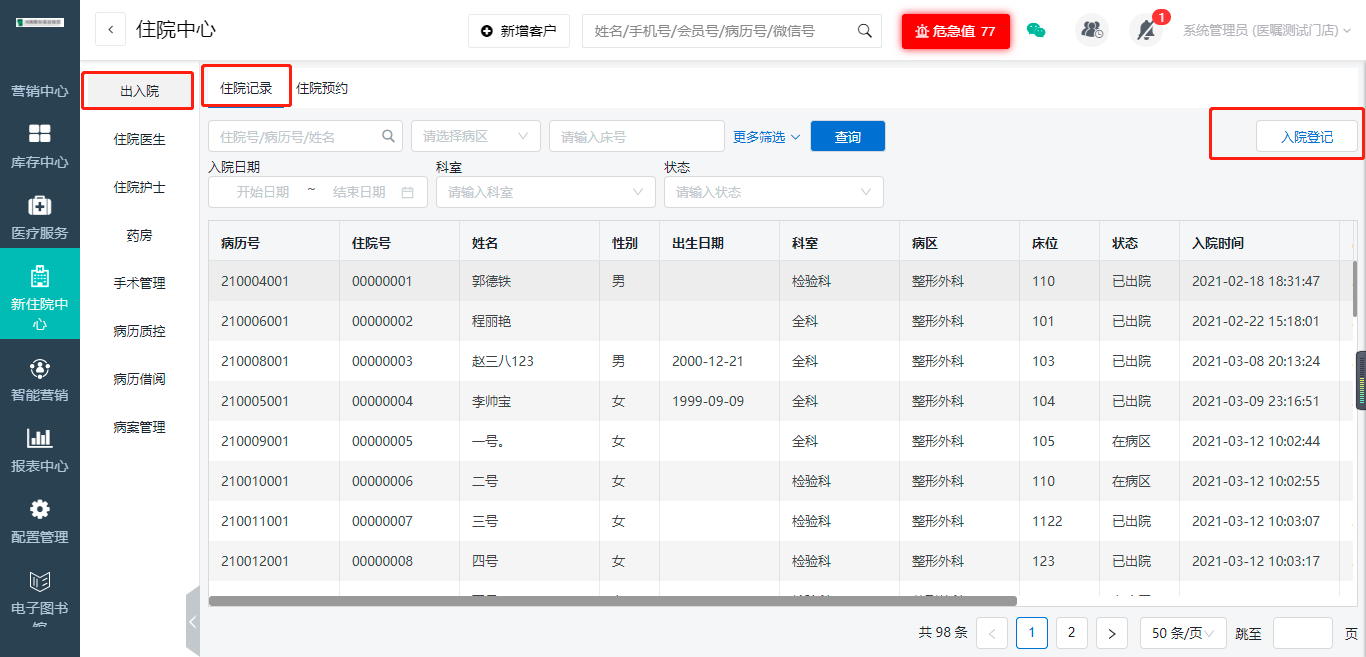1366x657 pixels.
Task: Select the 病案管理 menu item
Action: click(x=139, y=427)
